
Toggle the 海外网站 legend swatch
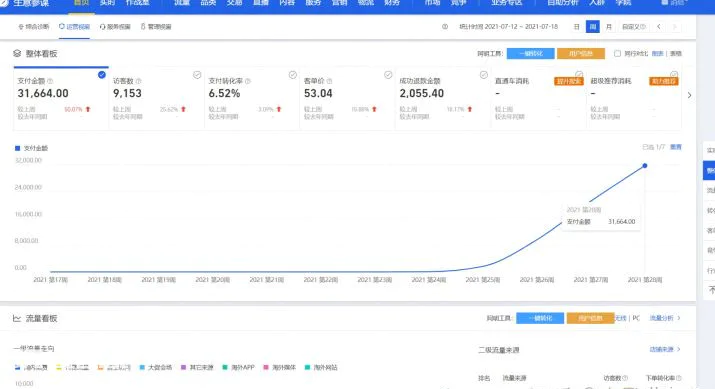tap(307, 367)
